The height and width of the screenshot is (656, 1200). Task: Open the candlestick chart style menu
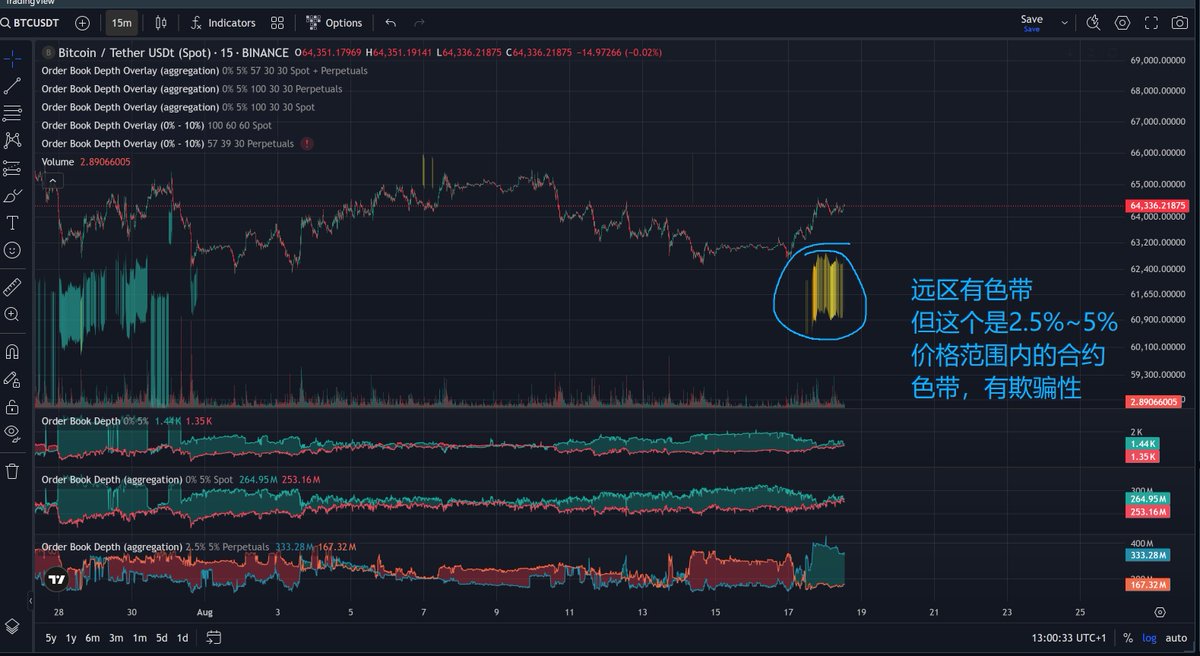tap(162, 22)
